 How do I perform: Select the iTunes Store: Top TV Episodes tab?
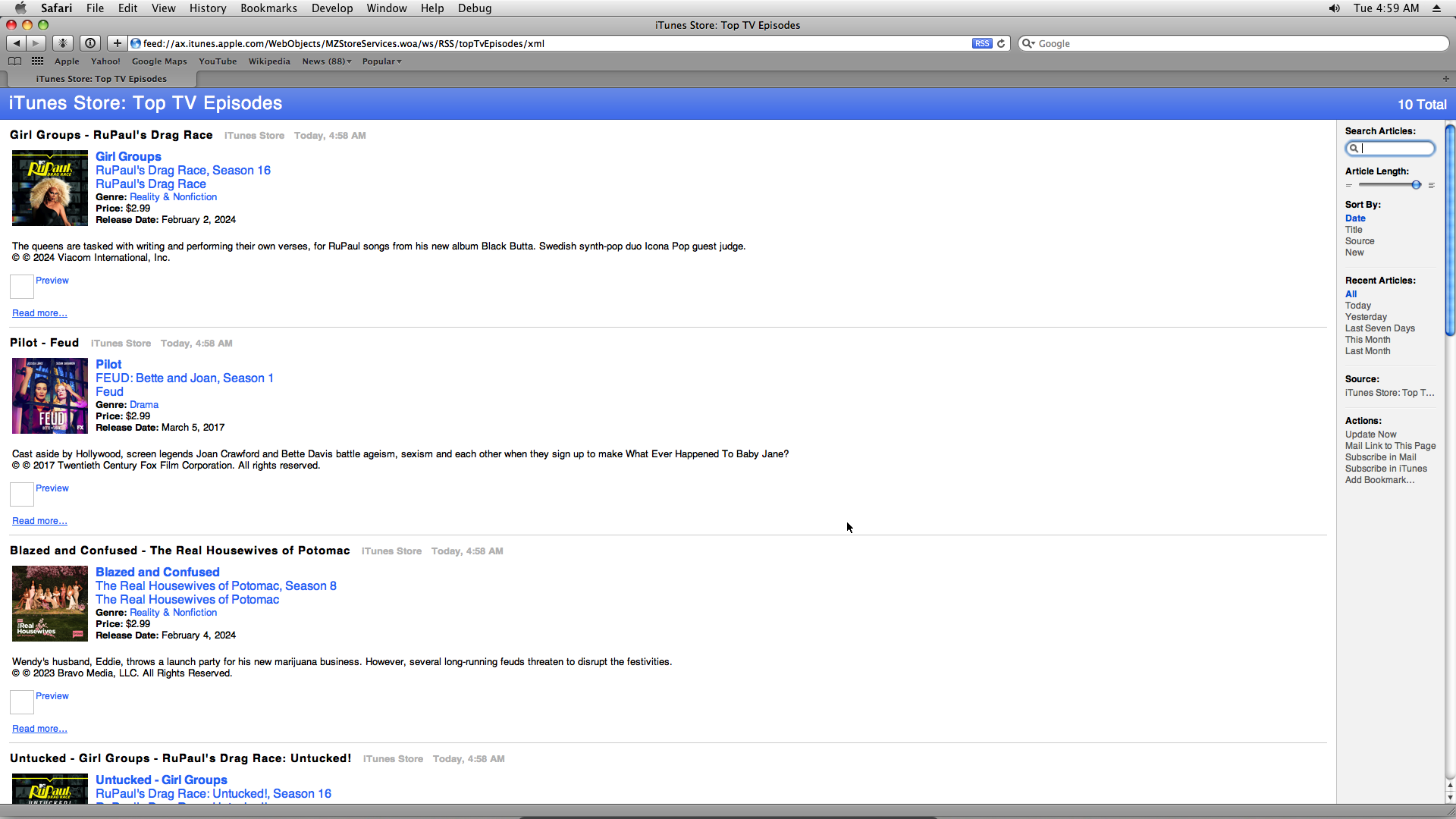pos(102,79)
